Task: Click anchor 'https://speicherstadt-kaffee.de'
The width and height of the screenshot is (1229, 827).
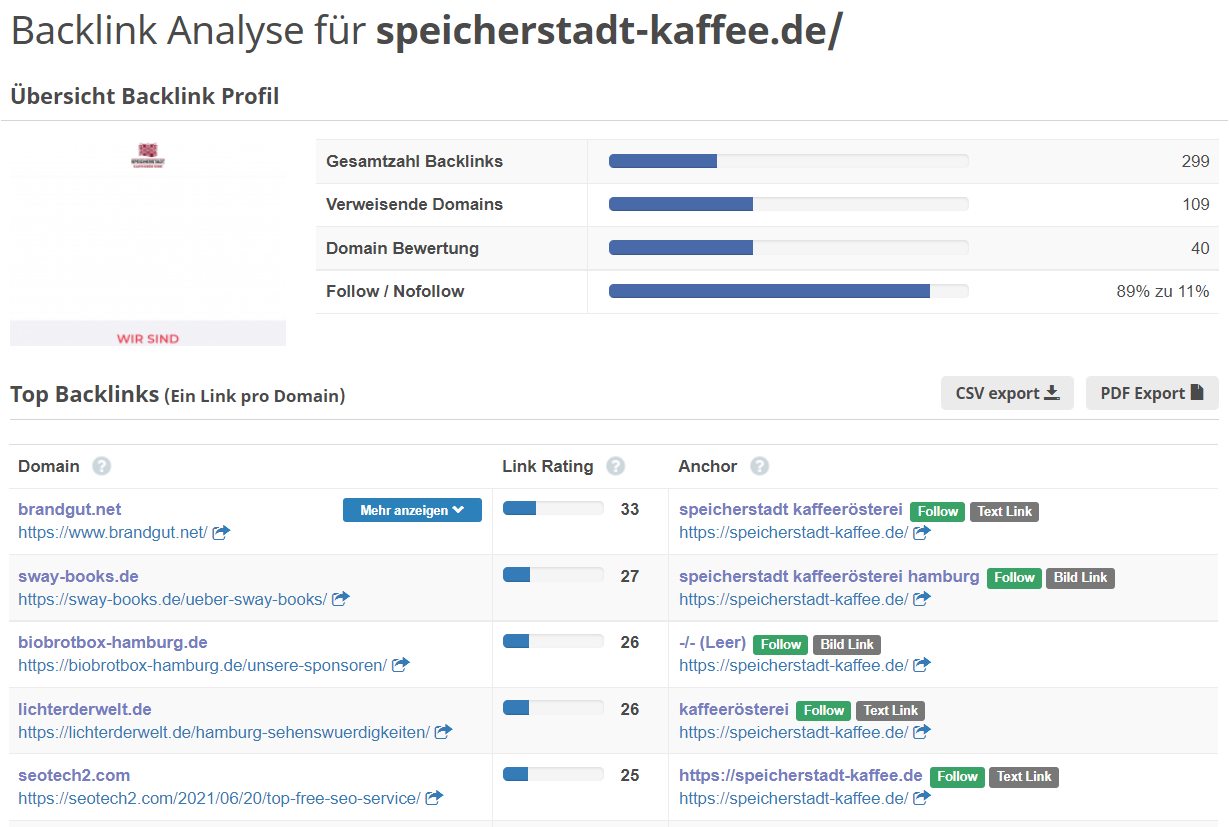Action: tap(801, 775)
